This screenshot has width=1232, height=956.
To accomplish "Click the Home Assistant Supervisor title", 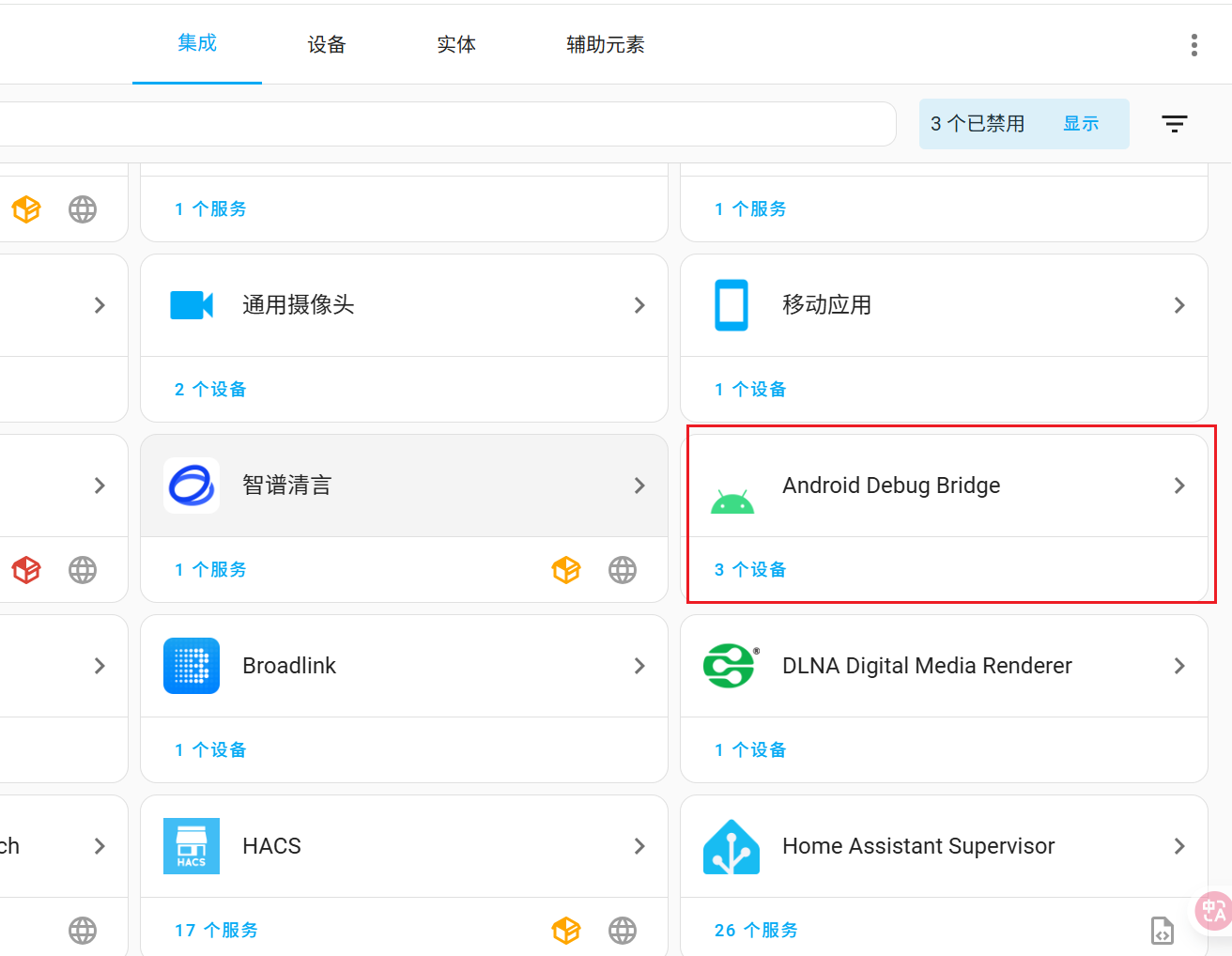I will point(918,846).
